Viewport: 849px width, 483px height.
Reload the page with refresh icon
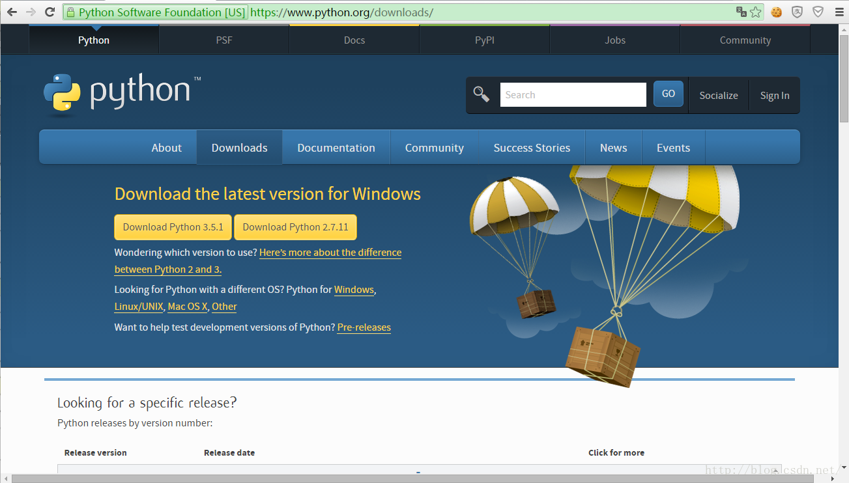point(50,12)
